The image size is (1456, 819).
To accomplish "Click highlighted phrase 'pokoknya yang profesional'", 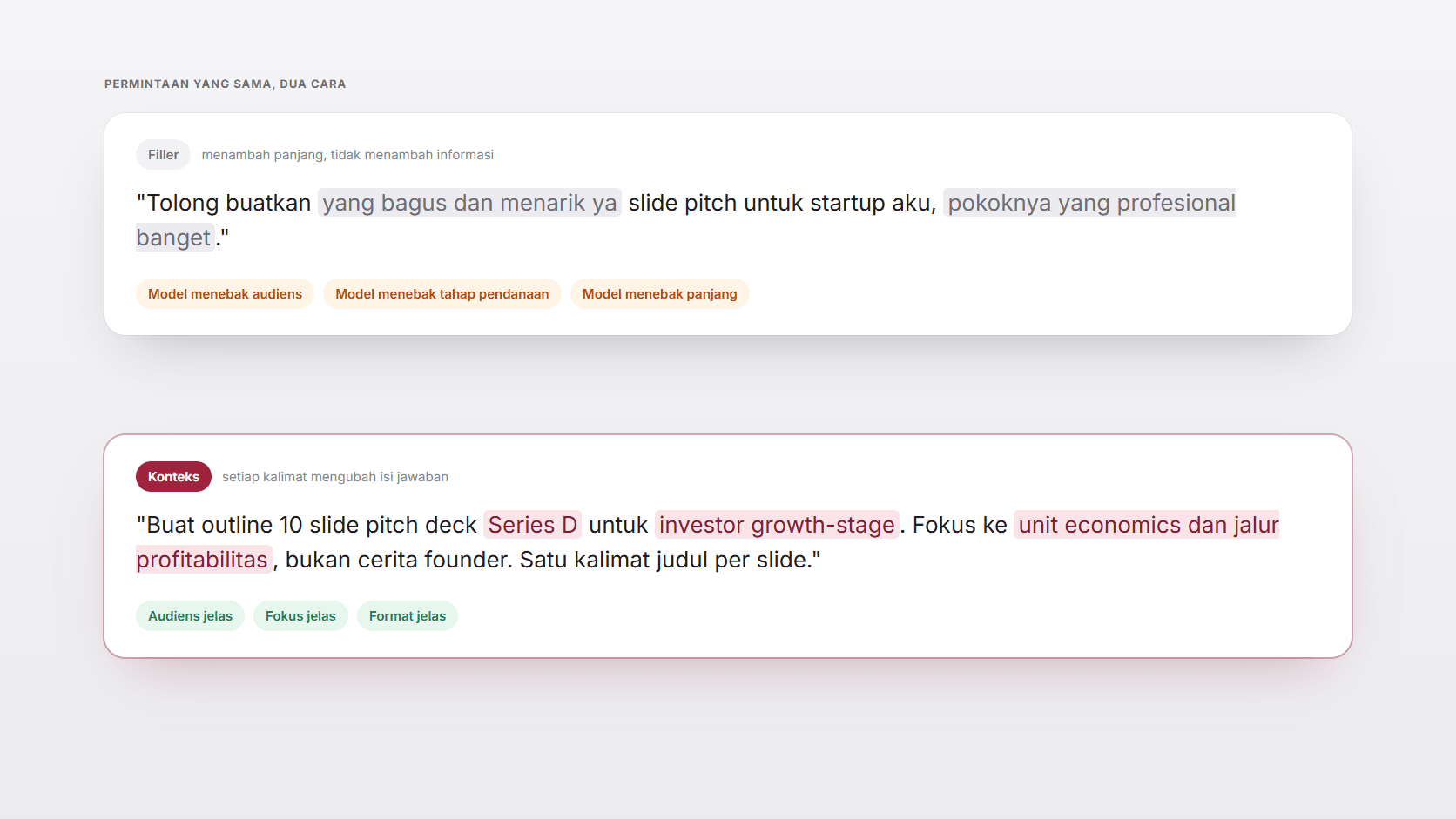I will point(1089,203).
